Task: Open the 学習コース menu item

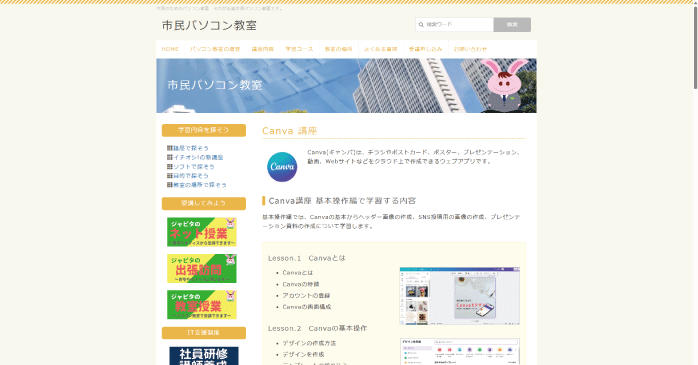Action: [299, 49]
